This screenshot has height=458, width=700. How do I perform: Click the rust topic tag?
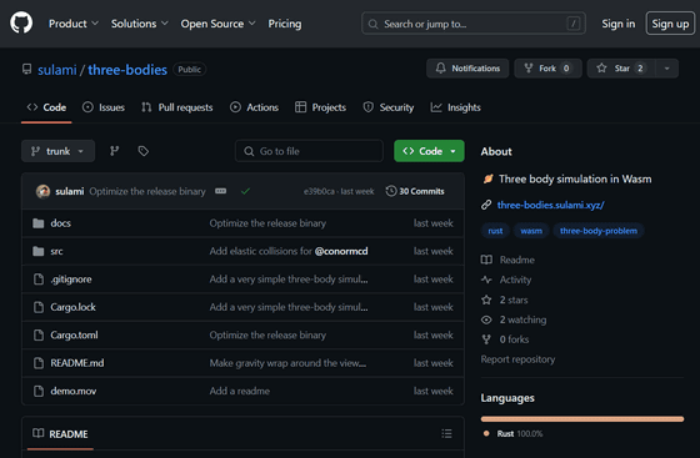[x=495, y=231]
